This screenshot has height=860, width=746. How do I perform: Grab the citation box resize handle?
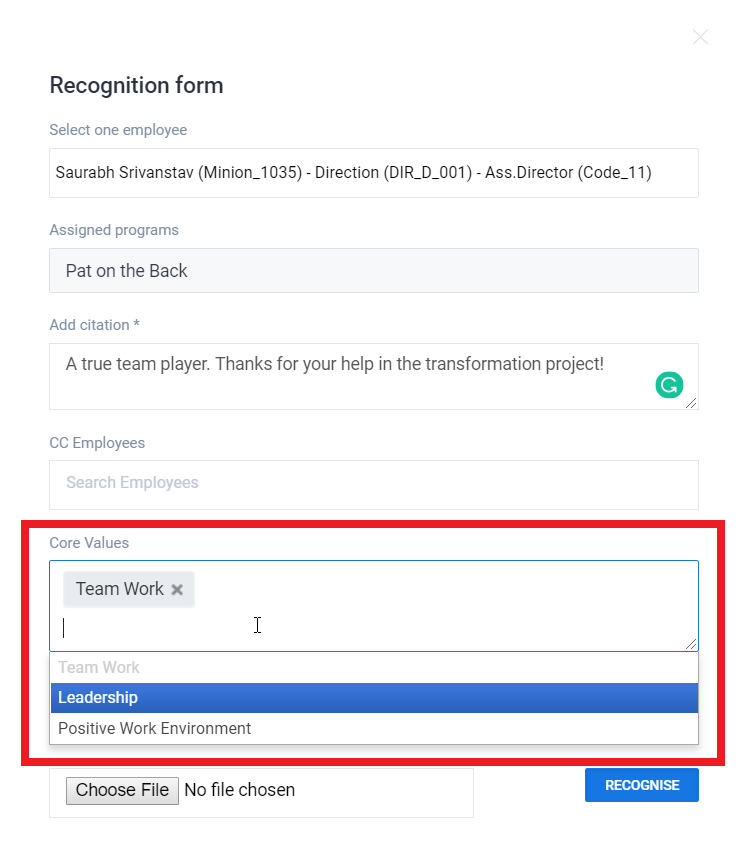(691, 402)
